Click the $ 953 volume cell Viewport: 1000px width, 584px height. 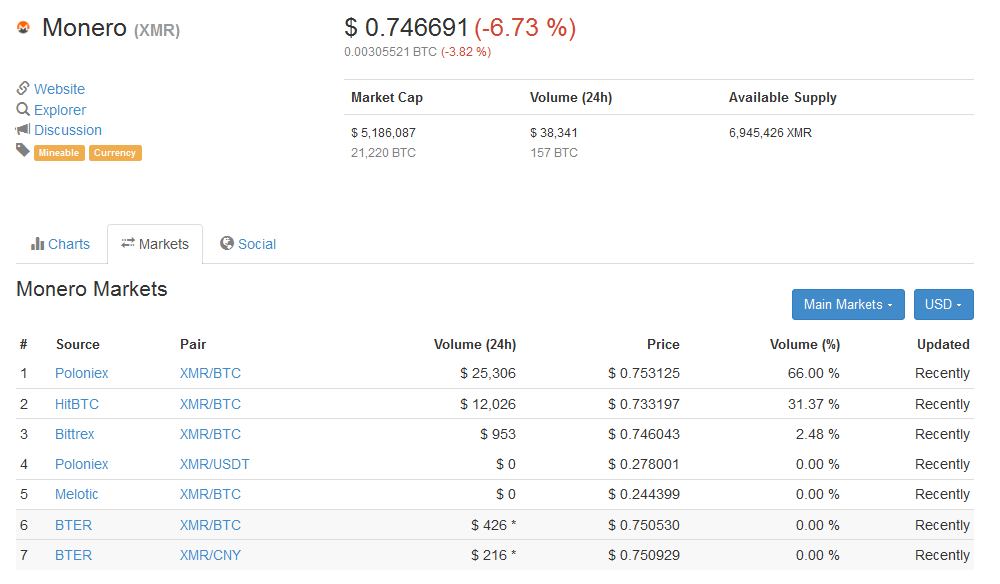click(x=498, y=434)
